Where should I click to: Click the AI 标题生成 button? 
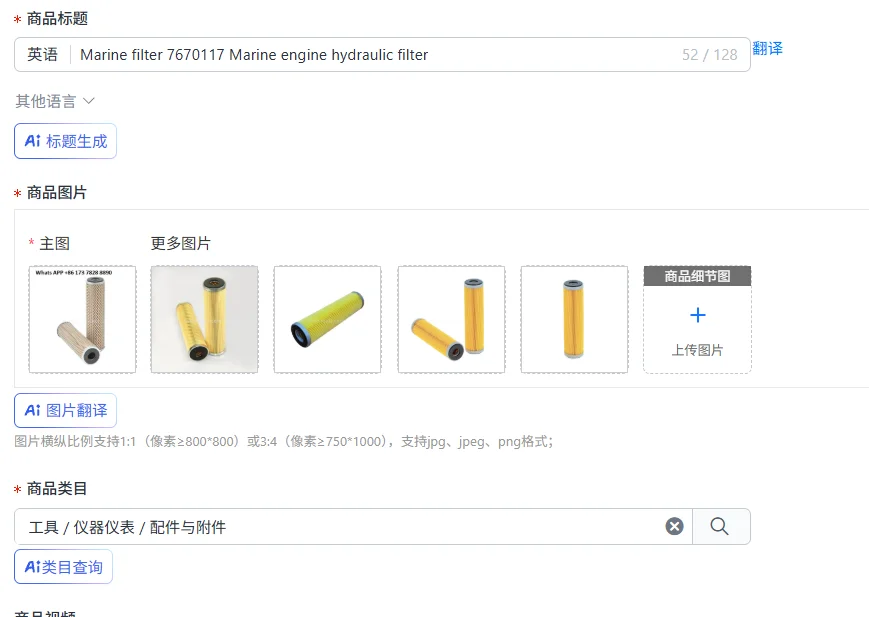tap(65, 141)
